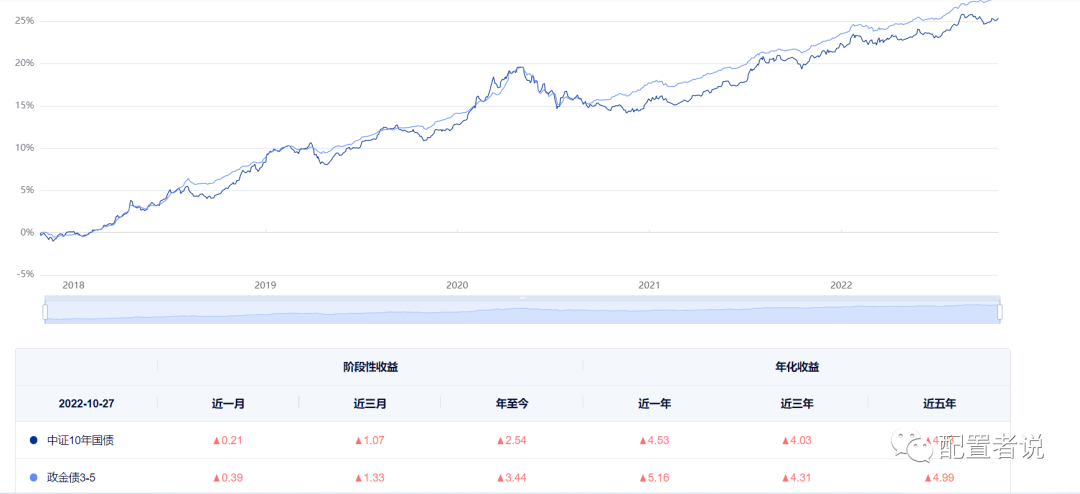Click the 近三月 column header
The height and width of the screenshot is (494, 1080).
370,404
